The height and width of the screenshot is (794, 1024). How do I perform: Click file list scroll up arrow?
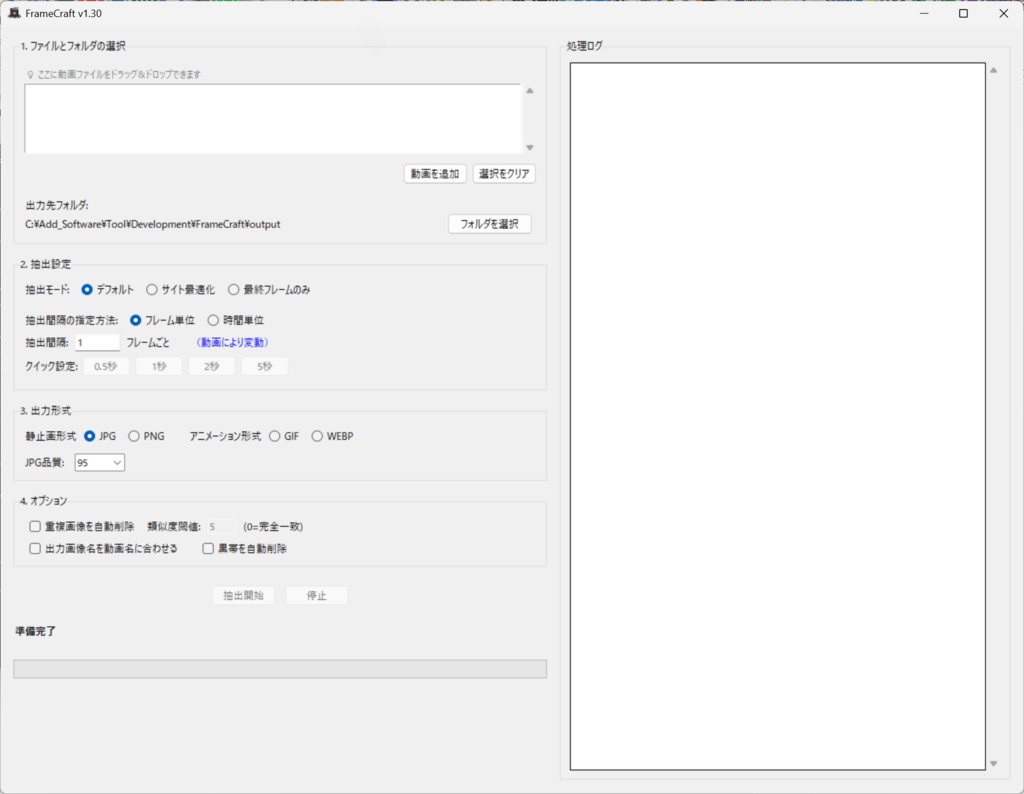(530, 91)
